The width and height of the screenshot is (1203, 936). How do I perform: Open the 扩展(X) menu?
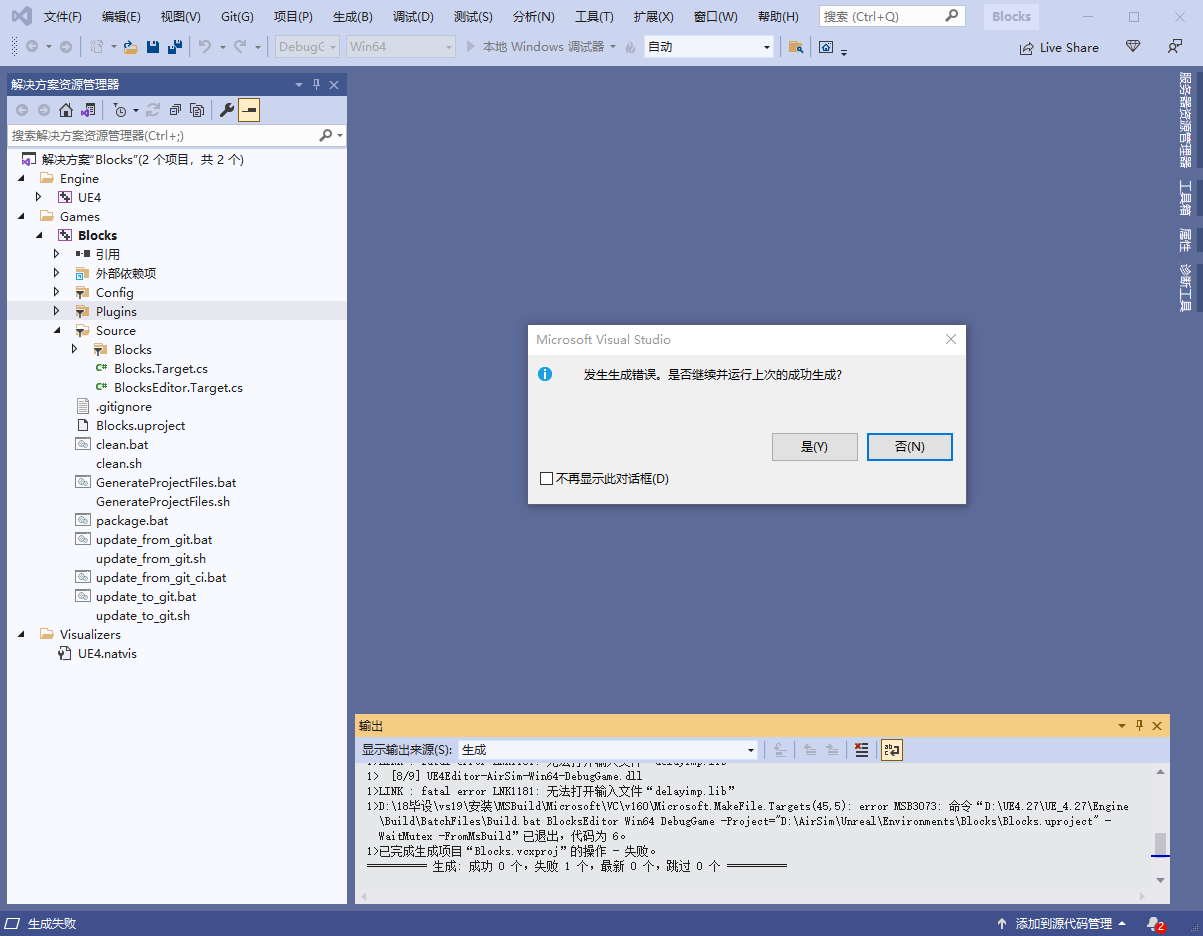click(653, 17)
